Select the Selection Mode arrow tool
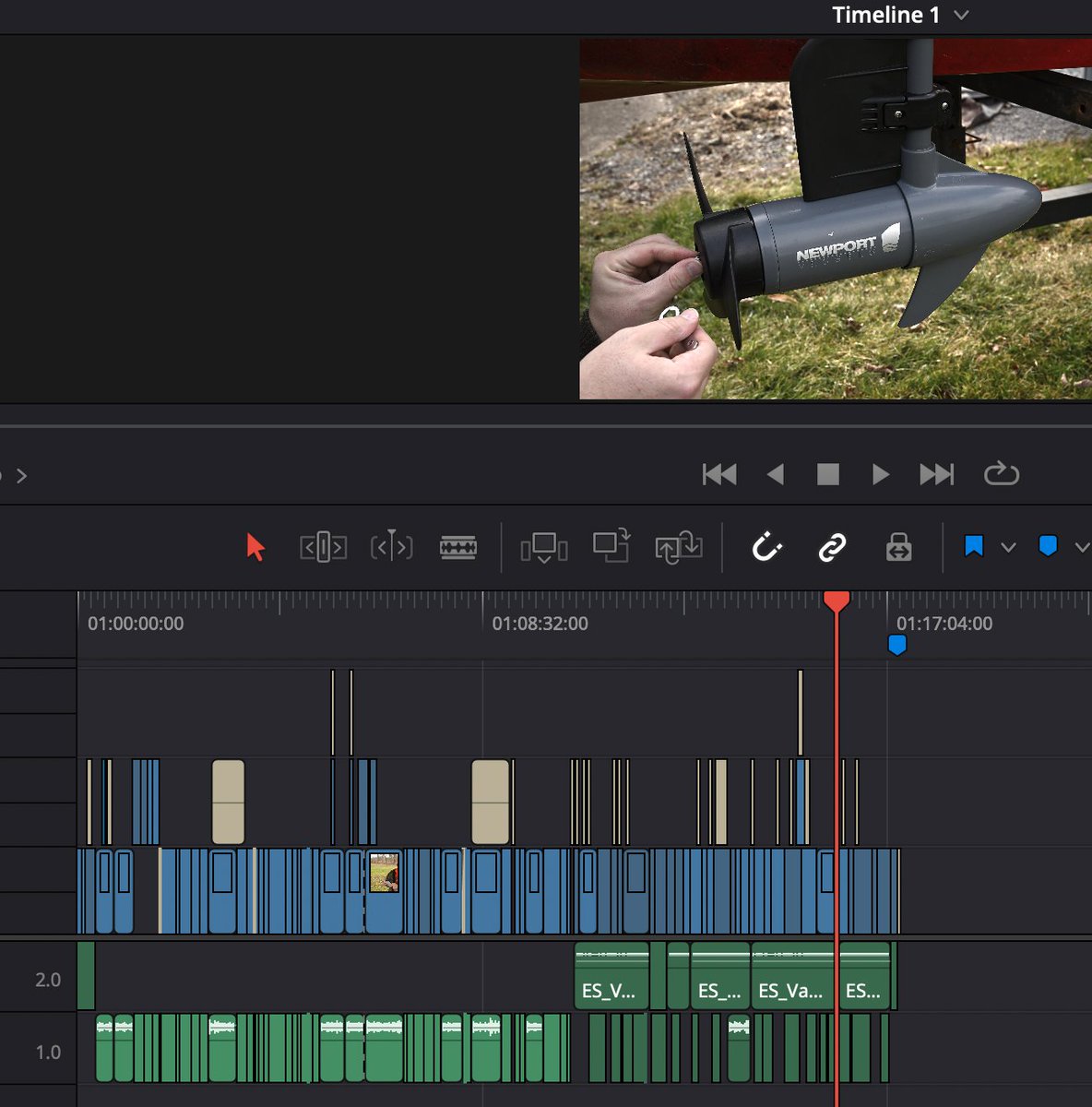 pos(255,547)
